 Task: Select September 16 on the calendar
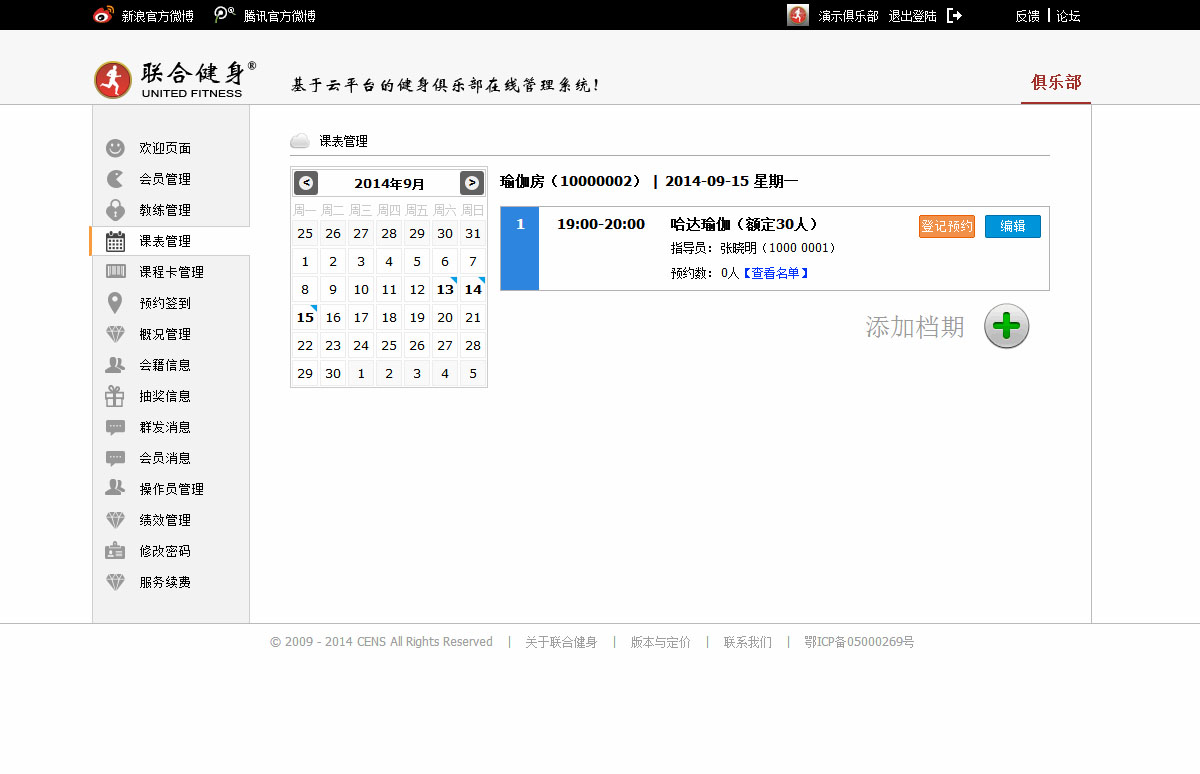coord(333,317)
